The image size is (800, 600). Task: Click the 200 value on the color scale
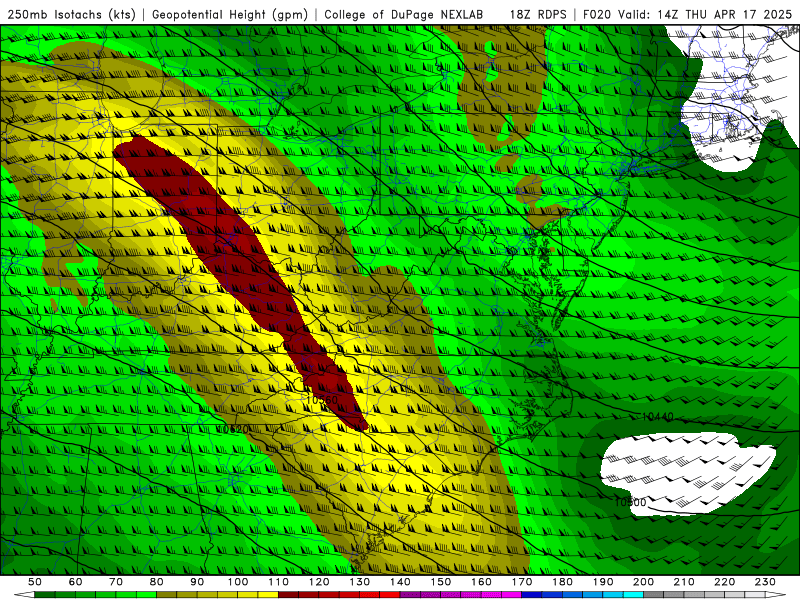[643, 582]
